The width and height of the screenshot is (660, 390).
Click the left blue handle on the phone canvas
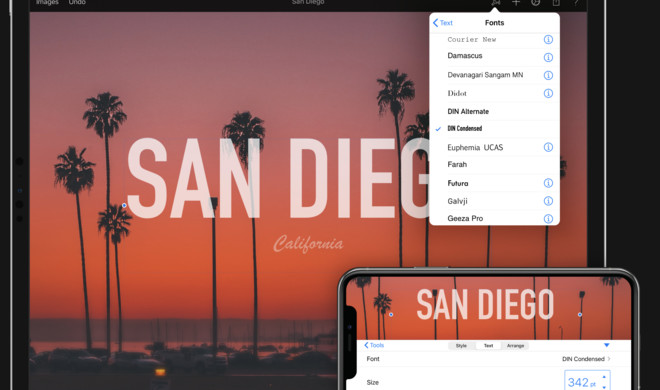[x=391, y=314]
